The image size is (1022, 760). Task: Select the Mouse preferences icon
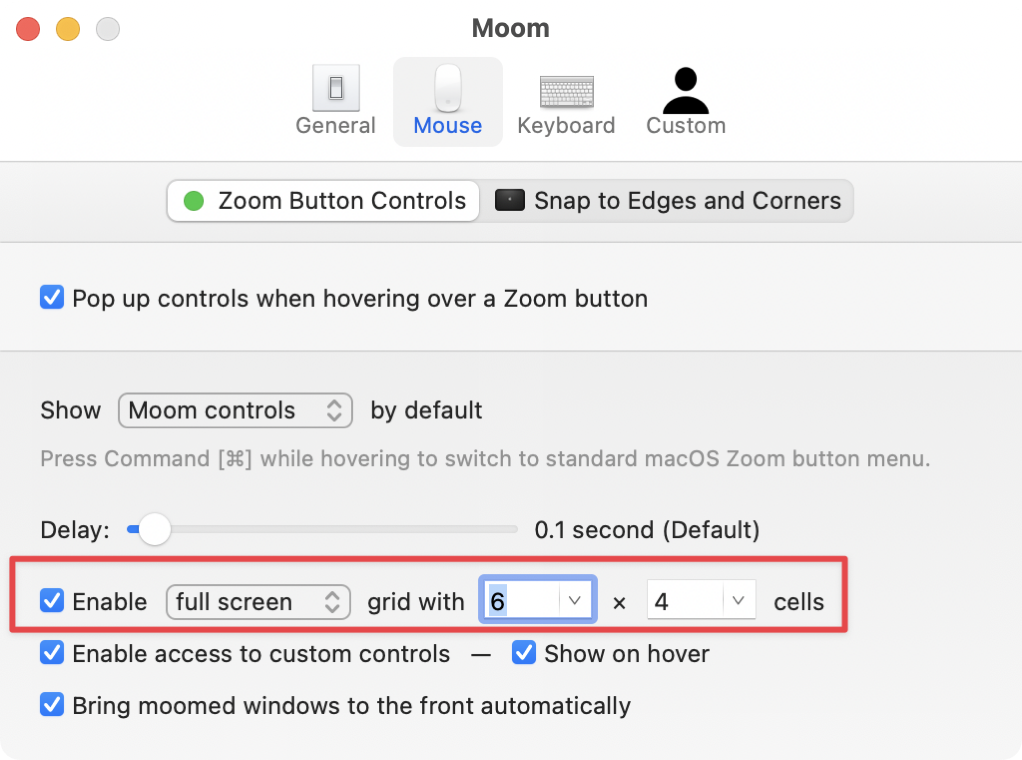tap(447, 89)
